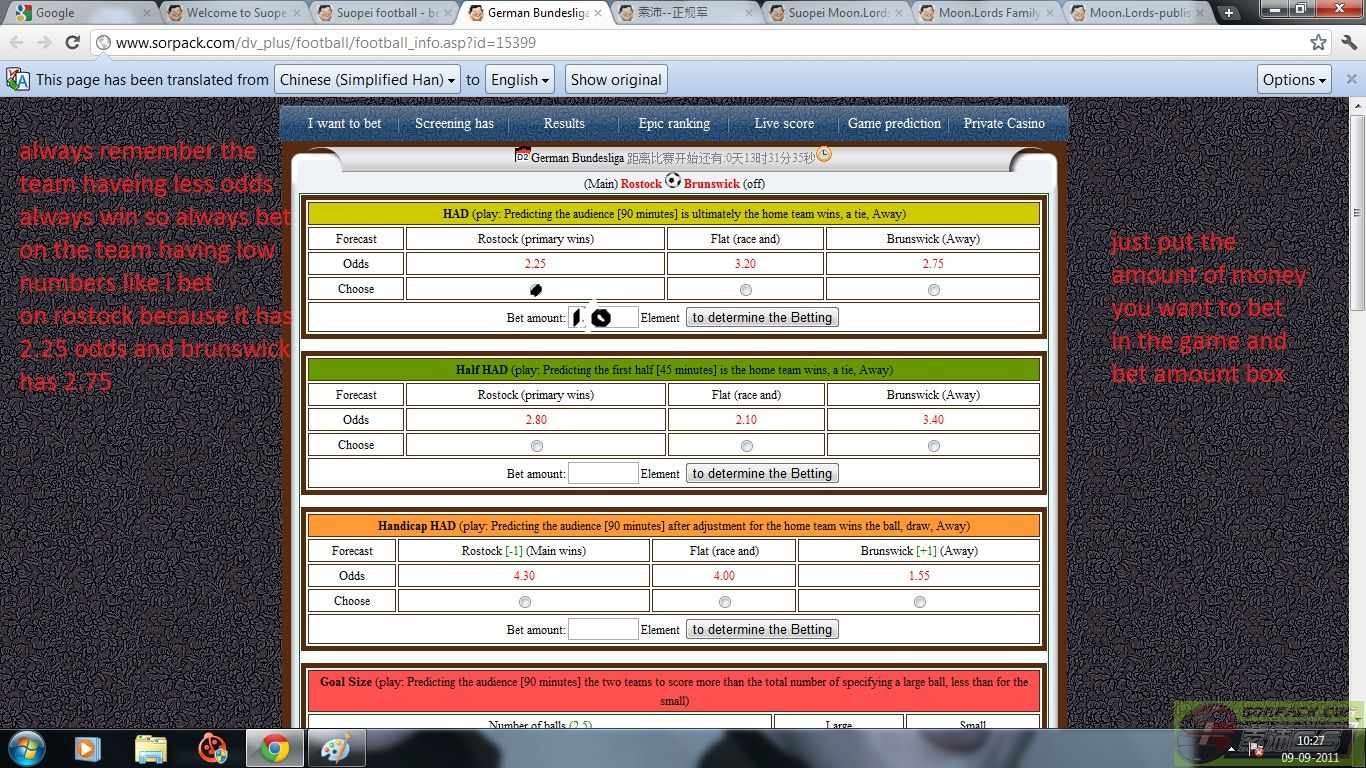Switch to the Welcome to Suope tab
Viewport: 1366px width, 768px height.
(x=235, y=13)
